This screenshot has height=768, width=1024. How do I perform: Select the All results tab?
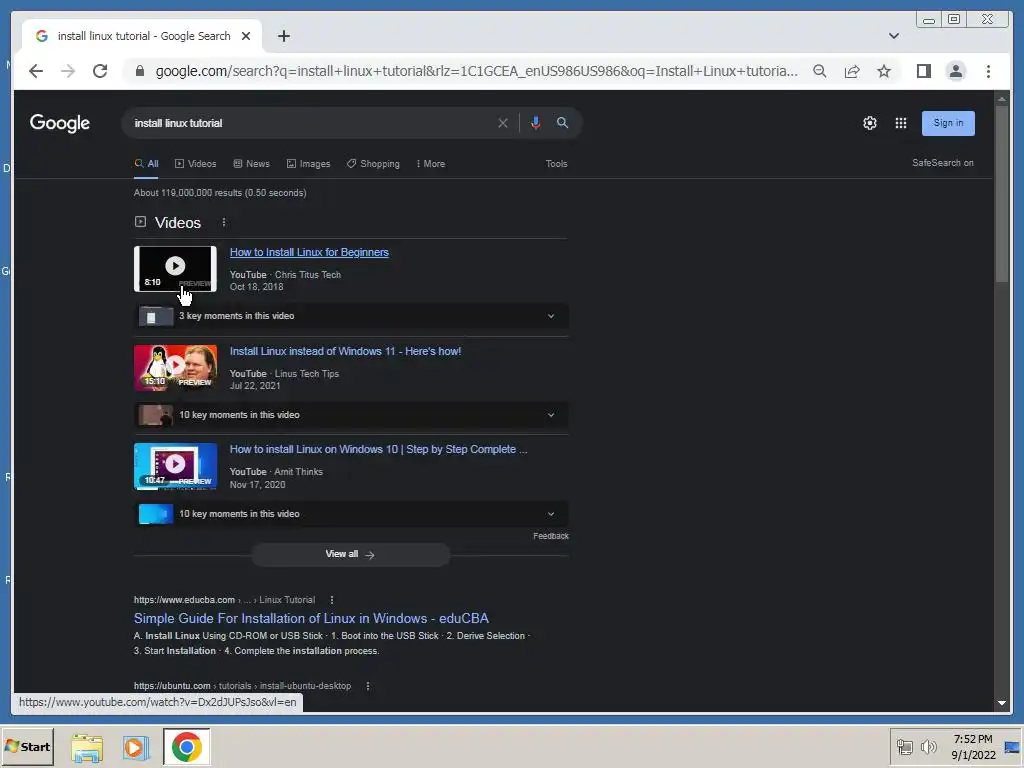point(146,164)
